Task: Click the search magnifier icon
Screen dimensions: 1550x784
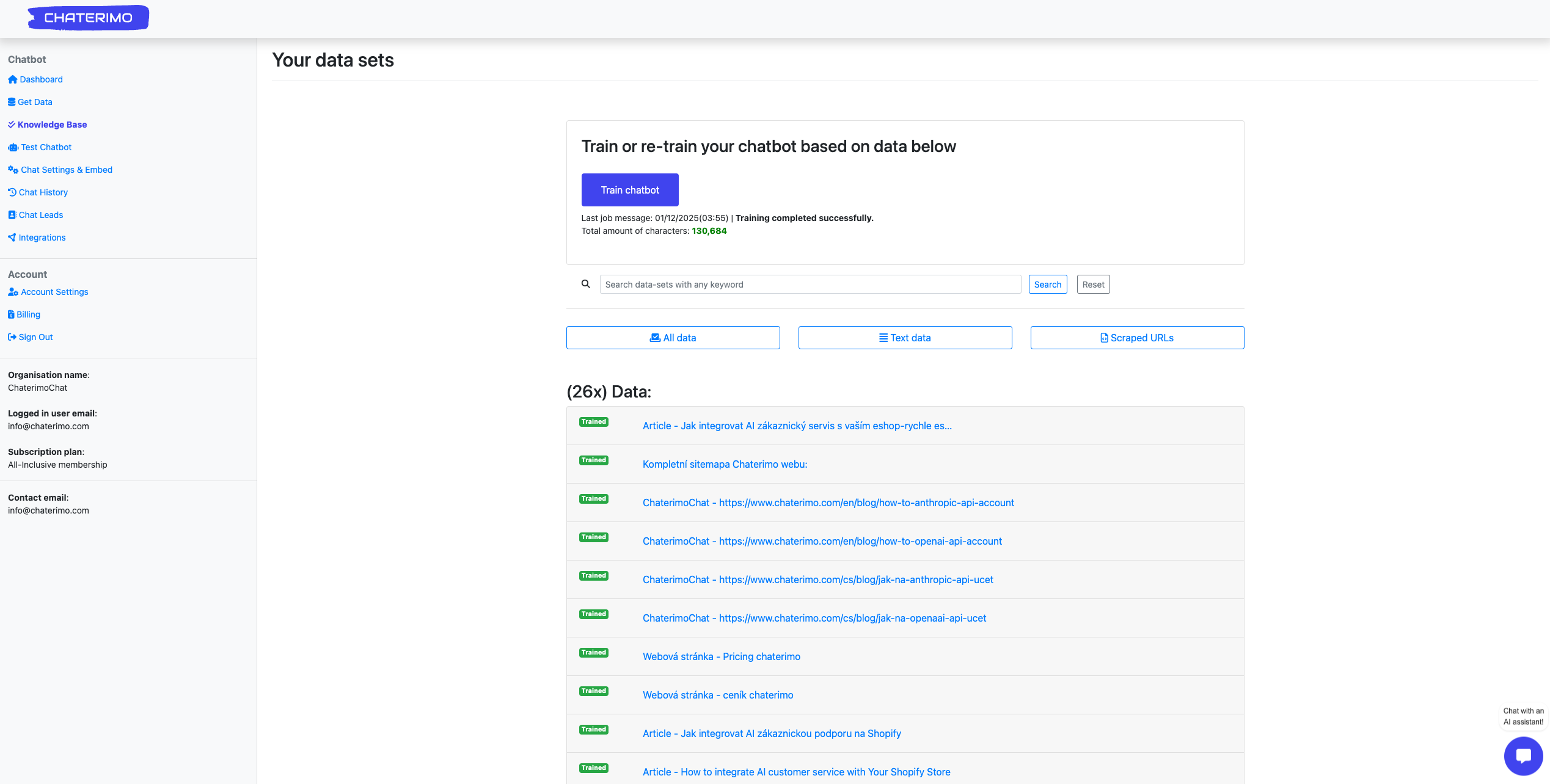Action: [585, 284]
